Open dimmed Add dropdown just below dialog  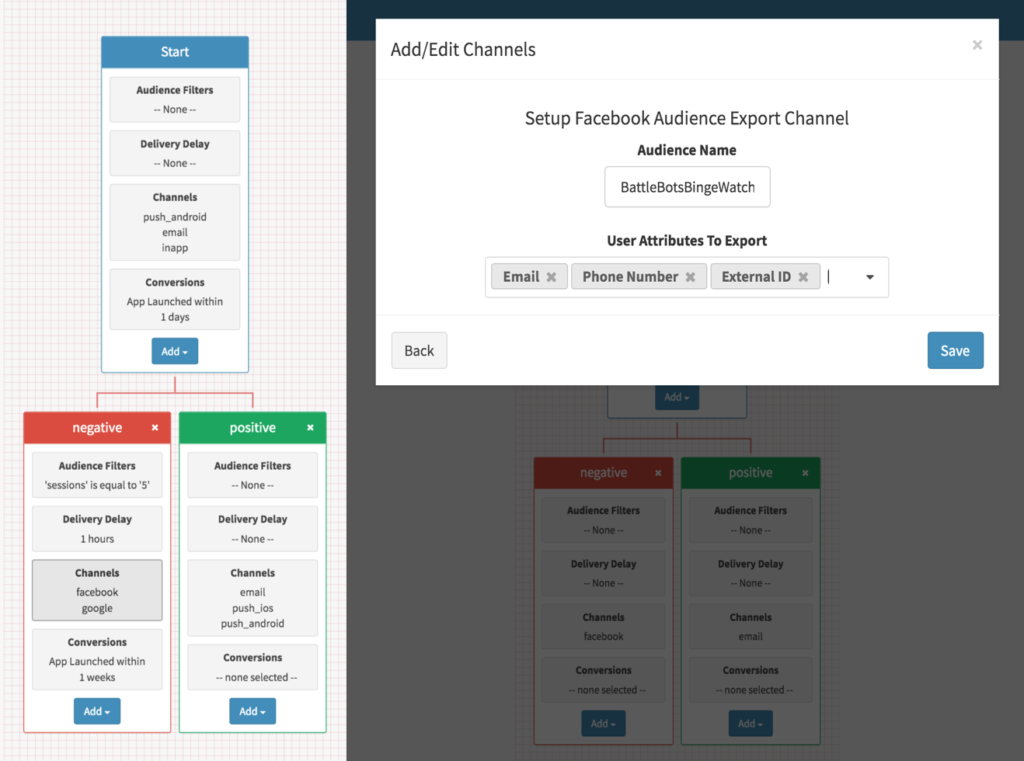[x=677, y=397]
